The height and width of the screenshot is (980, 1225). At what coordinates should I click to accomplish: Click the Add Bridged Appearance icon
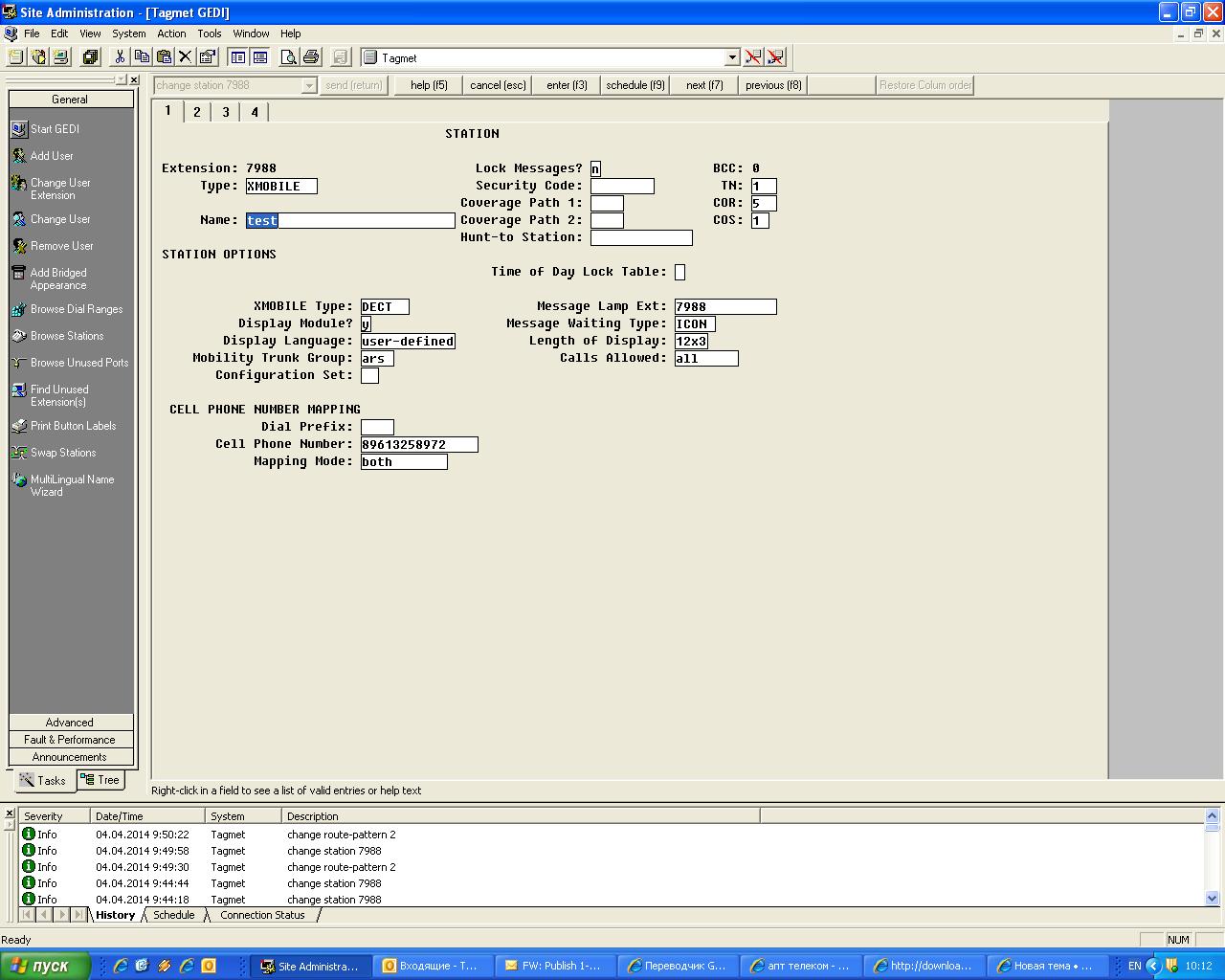pyautogui.click(x=19, y=273)
